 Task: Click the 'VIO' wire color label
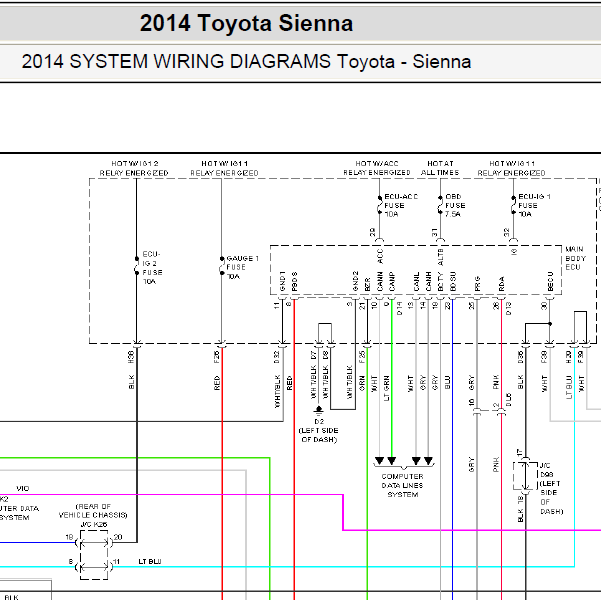click(x=23, y=488)
